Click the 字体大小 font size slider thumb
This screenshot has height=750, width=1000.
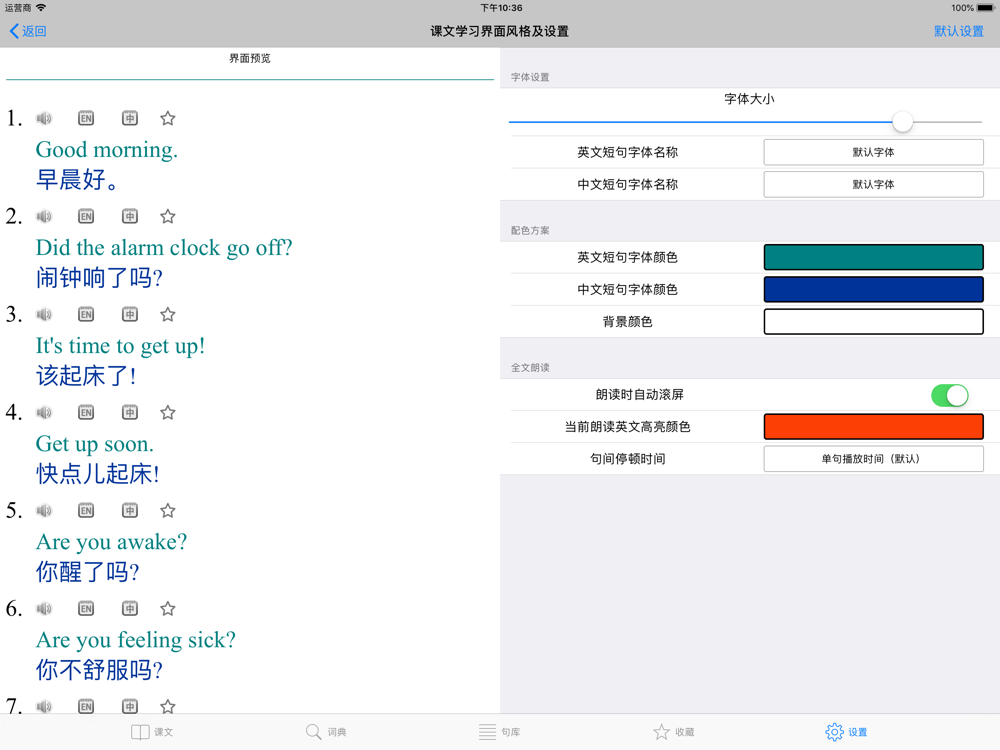tap(902, 122)
